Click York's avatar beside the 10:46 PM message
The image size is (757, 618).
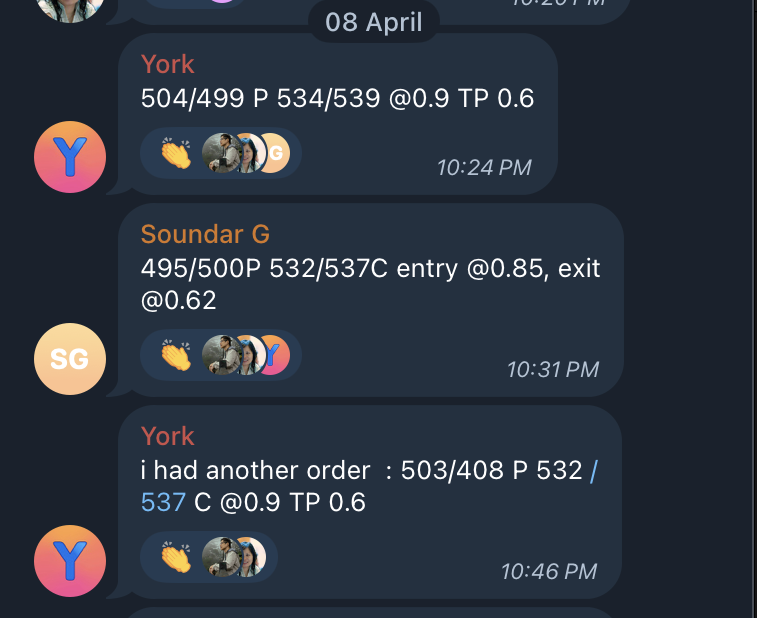pyautogui.click(x=70, y=560)
